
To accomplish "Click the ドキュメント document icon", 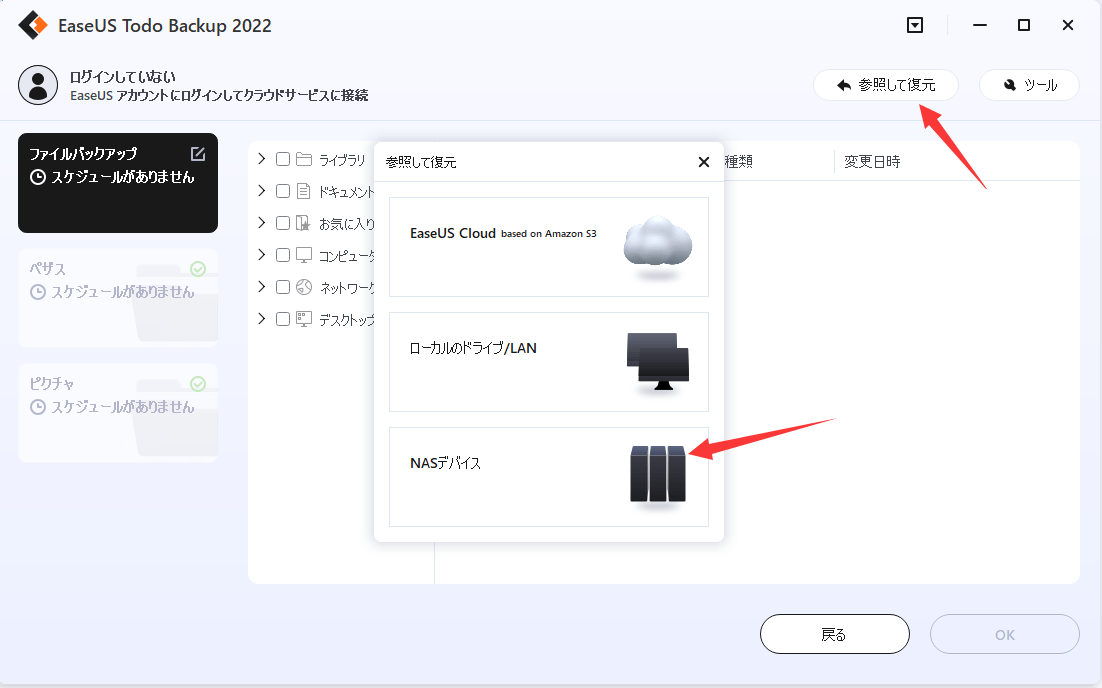I will click(x=304, y=191).
